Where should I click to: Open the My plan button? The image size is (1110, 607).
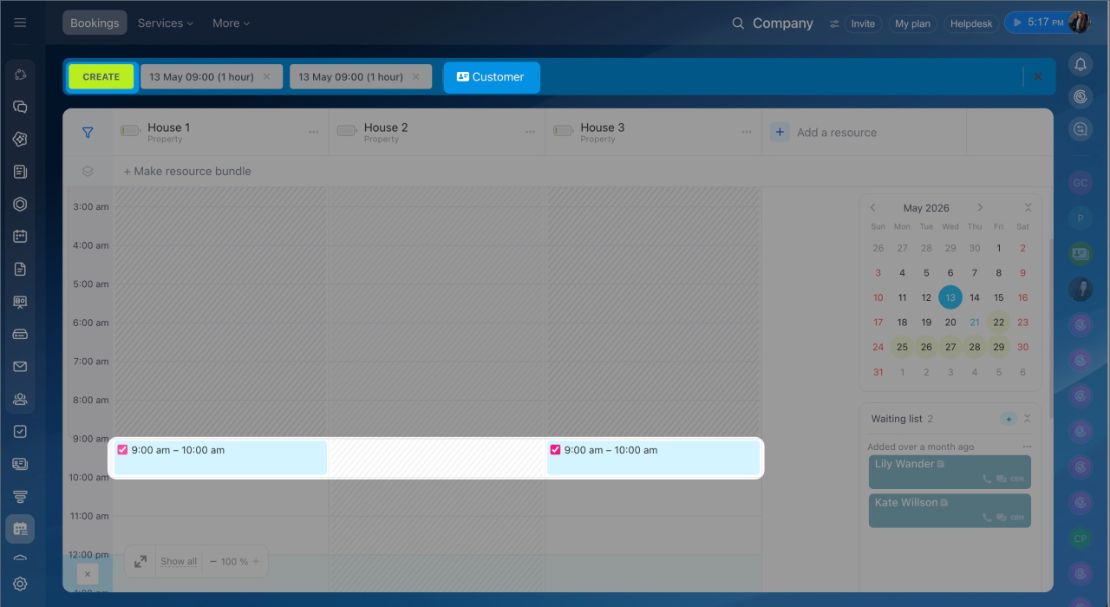pos(912,23)
